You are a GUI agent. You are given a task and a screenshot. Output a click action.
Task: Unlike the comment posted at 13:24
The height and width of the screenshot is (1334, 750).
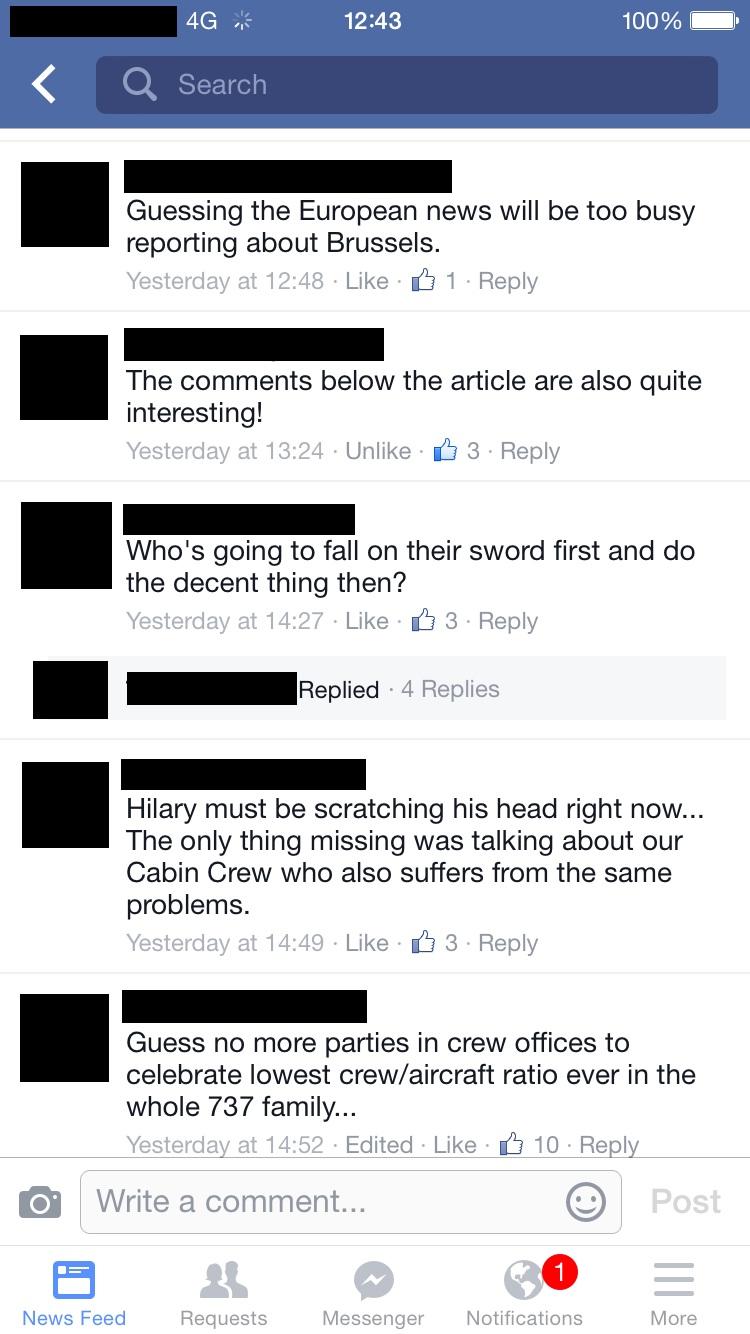click(x=378, y=451)
